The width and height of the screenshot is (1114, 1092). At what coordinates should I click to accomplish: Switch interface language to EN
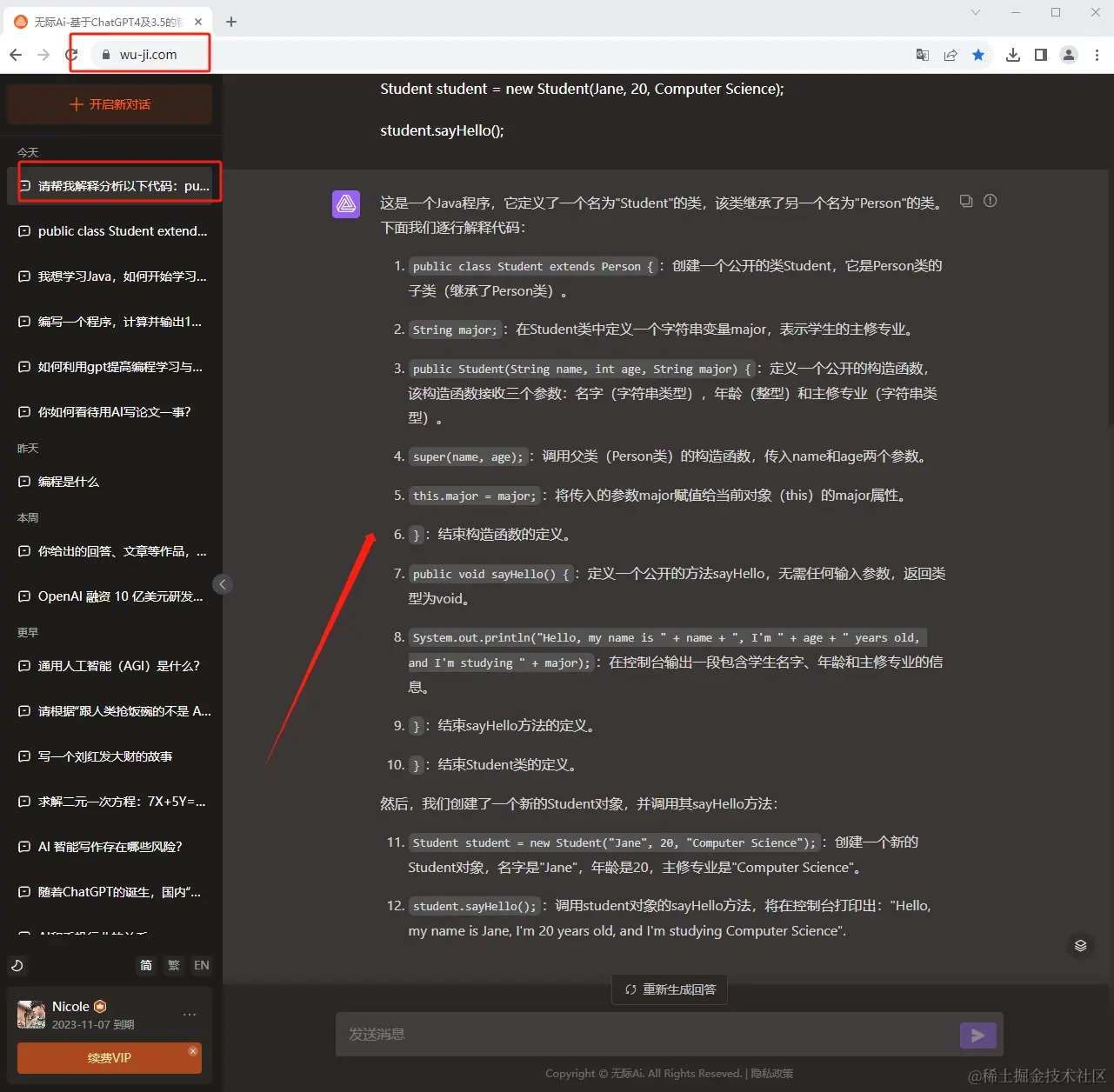point(201,965)
